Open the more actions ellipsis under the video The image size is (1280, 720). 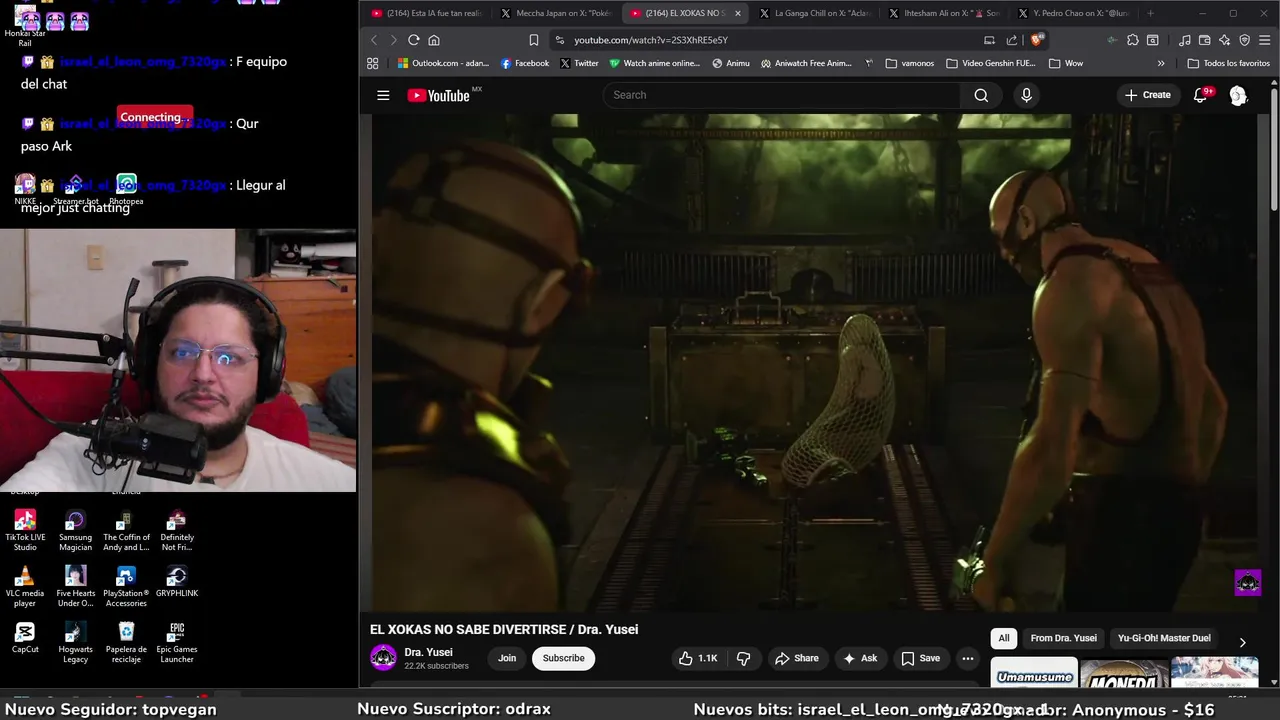(x=967, y=658)
